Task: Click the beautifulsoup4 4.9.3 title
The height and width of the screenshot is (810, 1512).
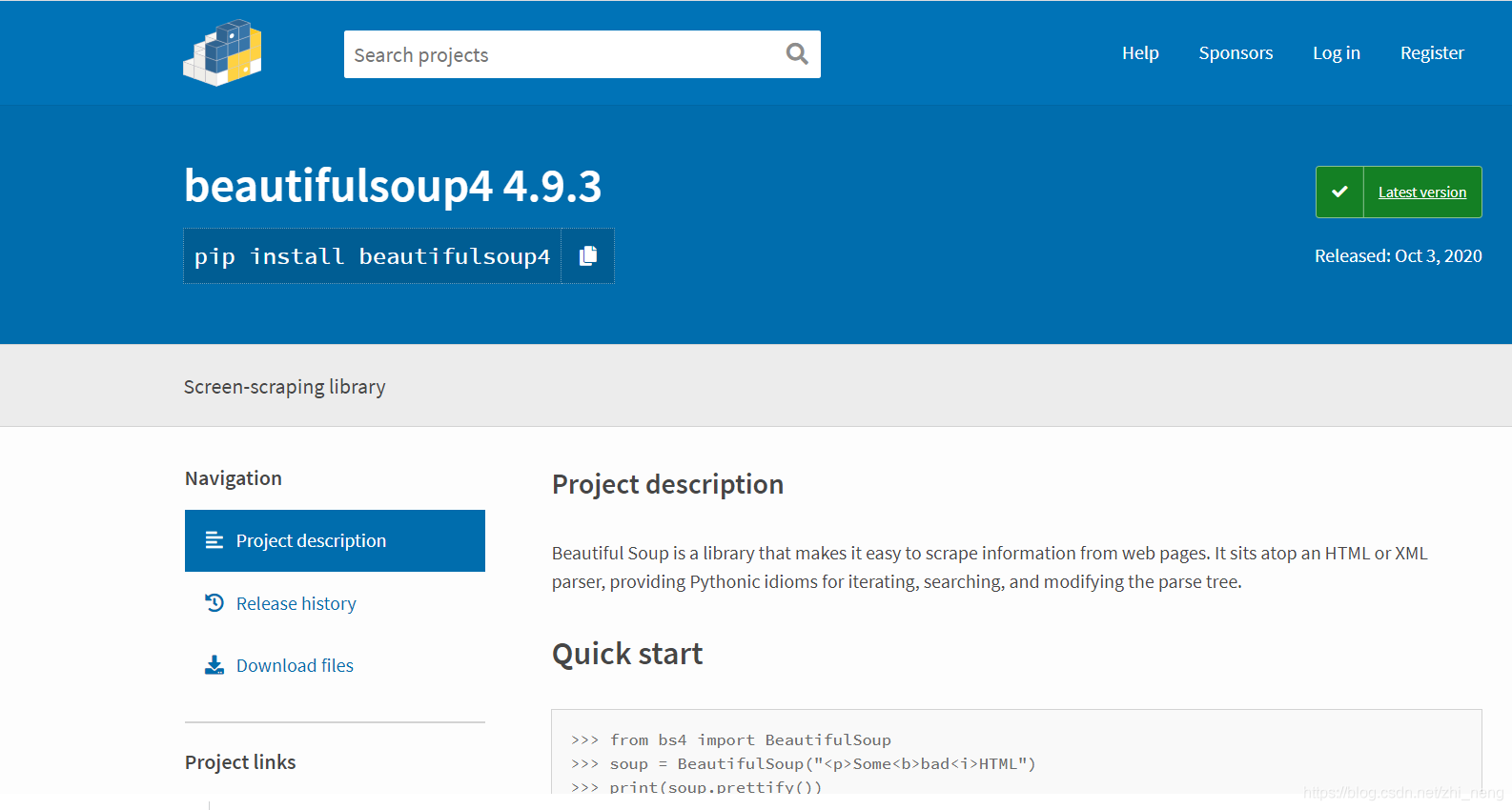Action: (x=393, y=186)
